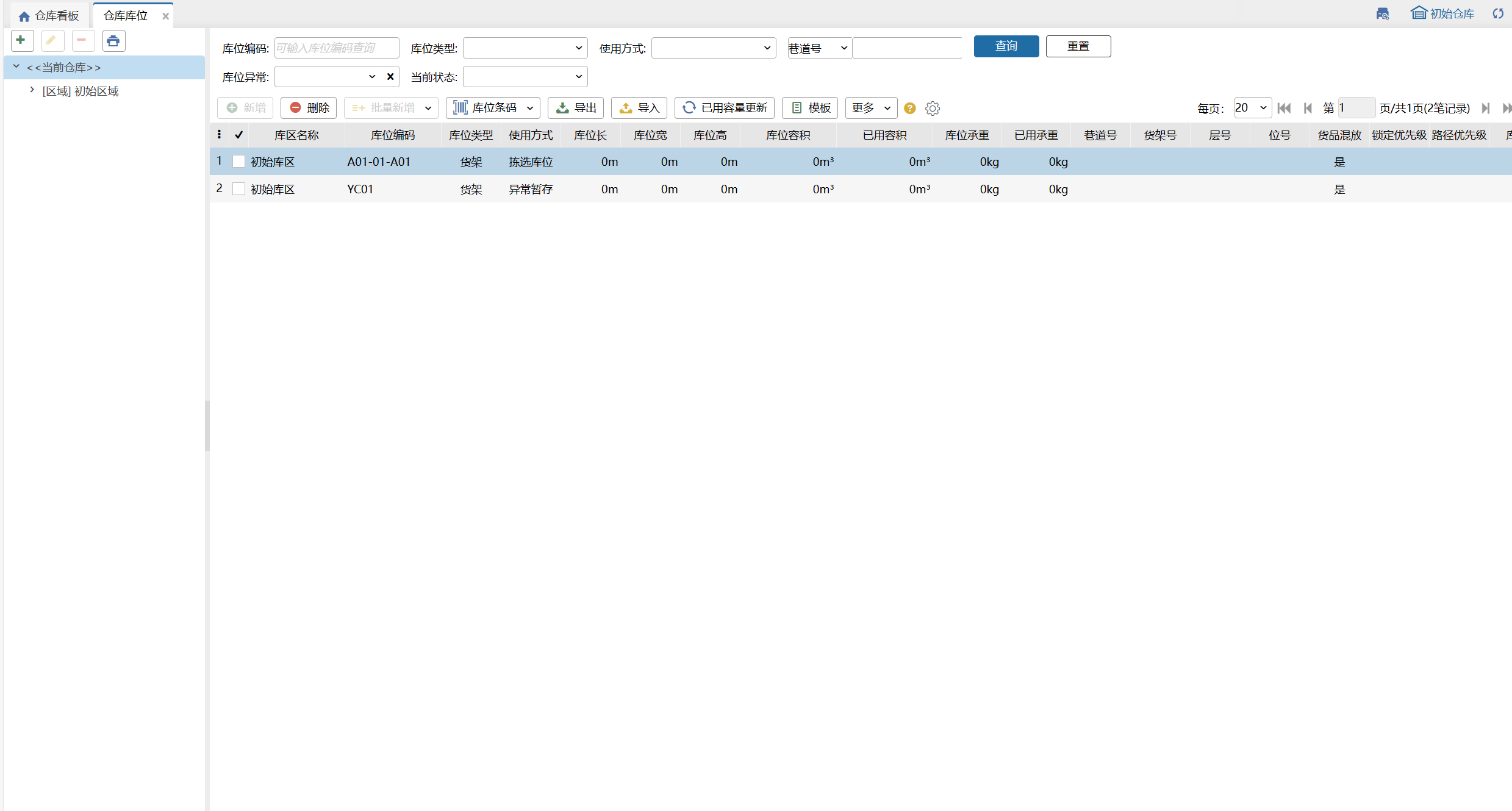Open the 当前状态 dropdown
This screenshot has height=811, width=1512.
tap(525, 76)
